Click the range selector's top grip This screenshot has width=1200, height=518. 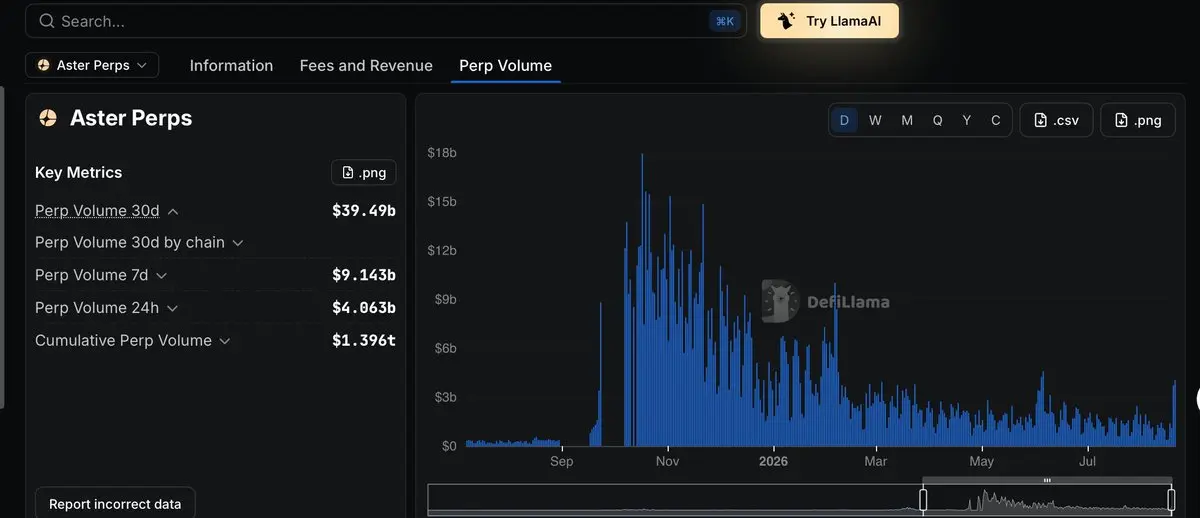pos(1047,481)
